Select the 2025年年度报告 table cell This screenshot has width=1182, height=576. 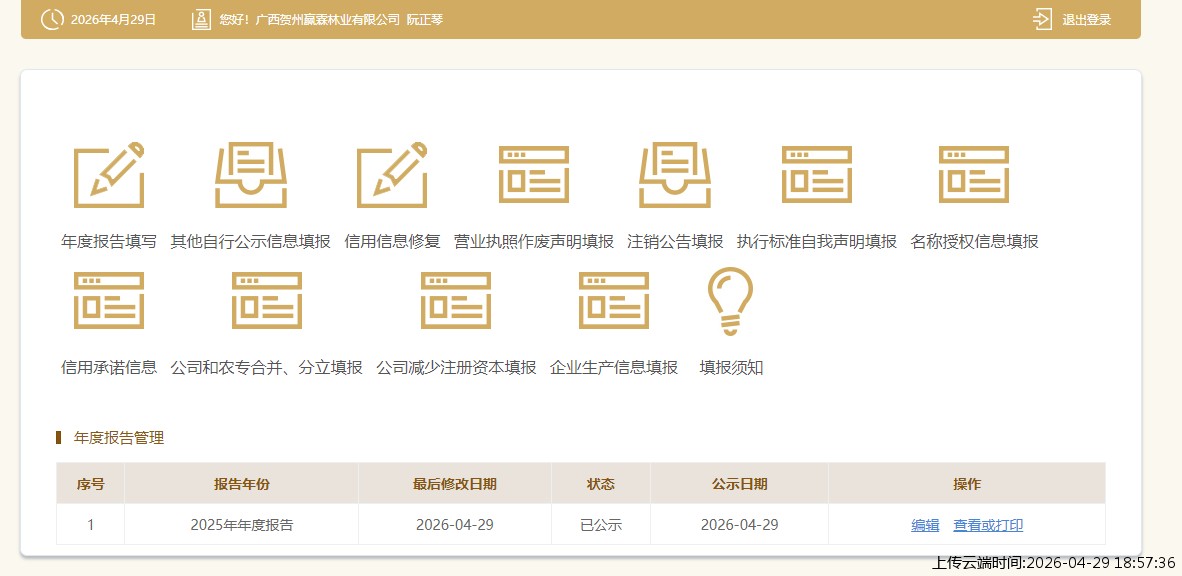241,525
